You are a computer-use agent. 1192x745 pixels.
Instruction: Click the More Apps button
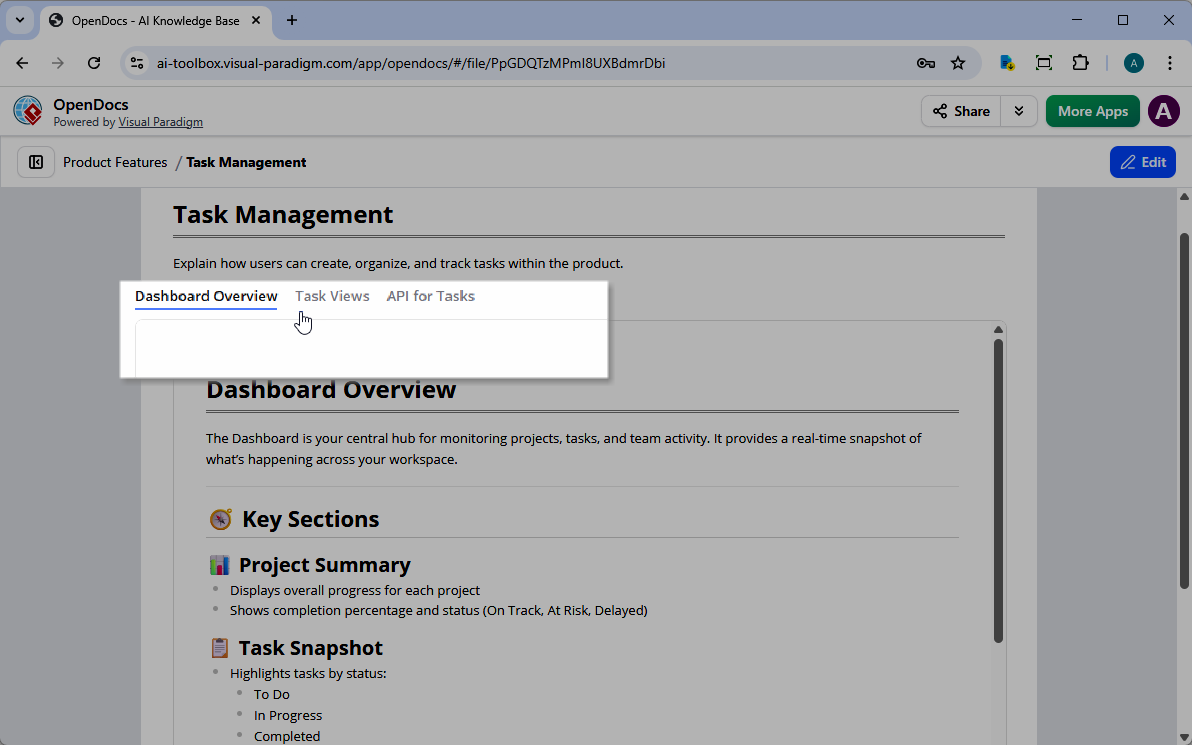pos(1092,111)
